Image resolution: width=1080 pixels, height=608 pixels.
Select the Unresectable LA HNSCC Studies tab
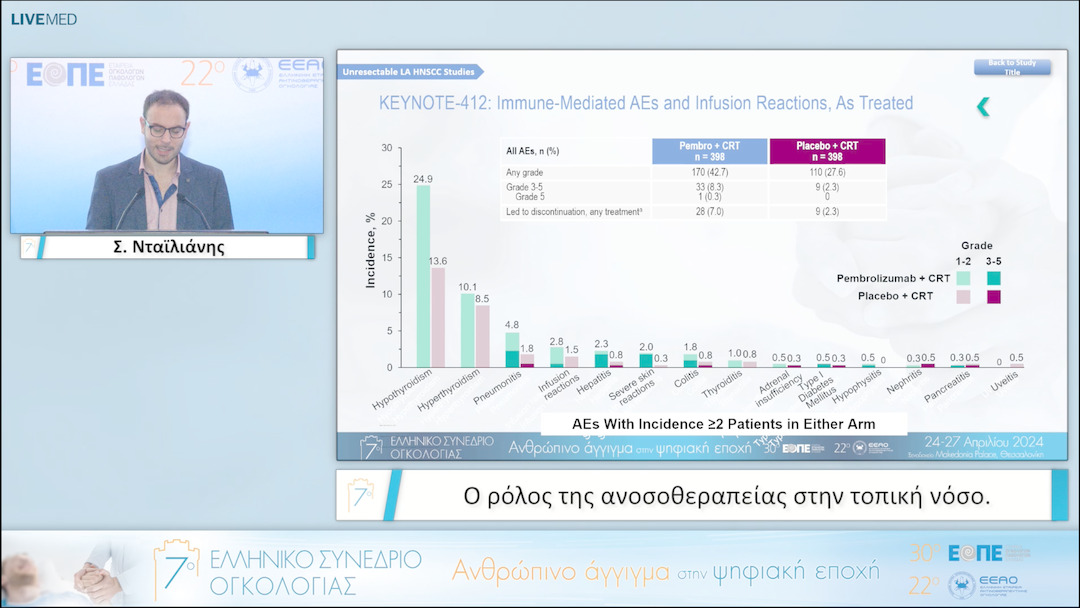(410, 72)
